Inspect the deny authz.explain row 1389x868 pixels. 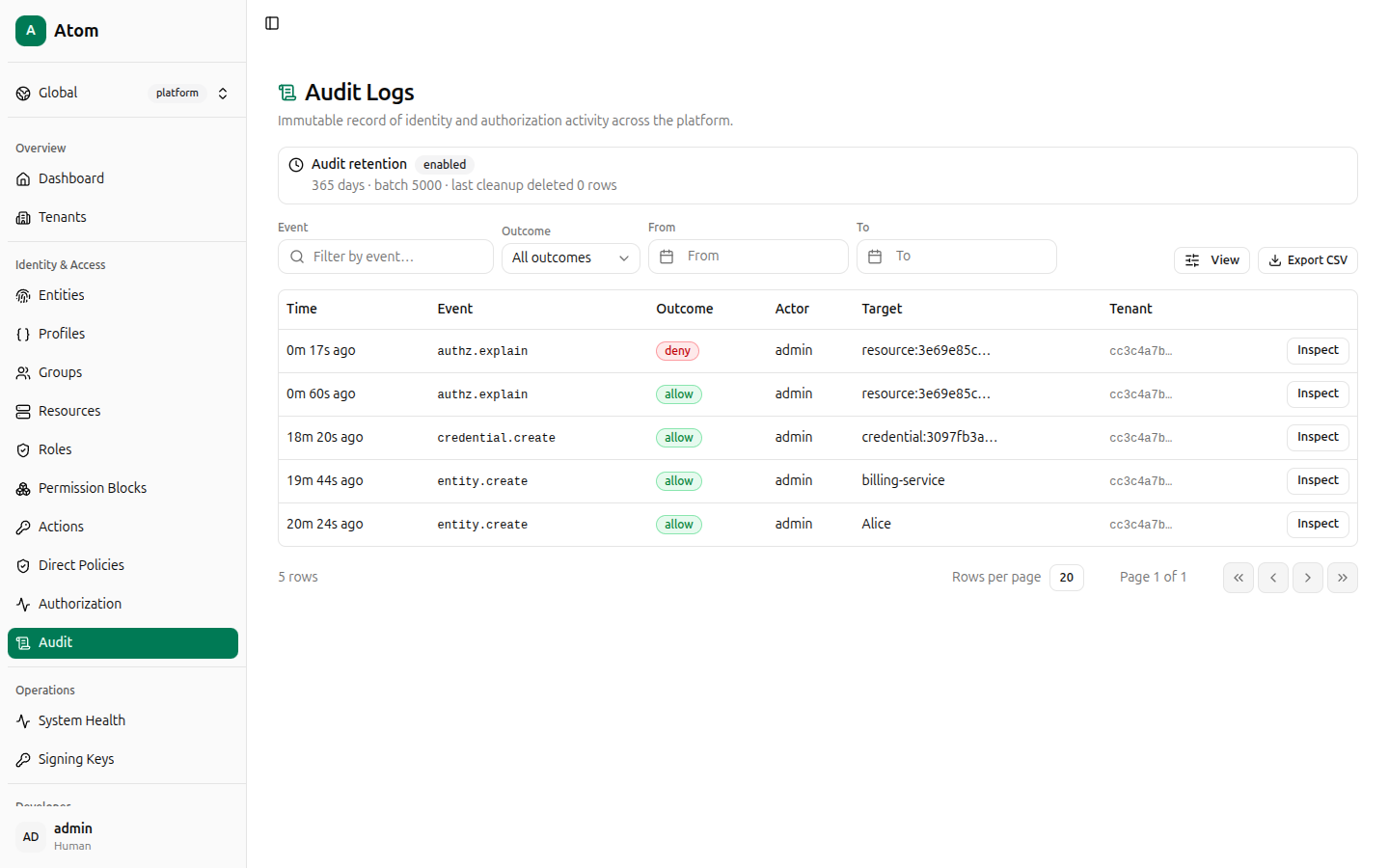[1318, 351]
